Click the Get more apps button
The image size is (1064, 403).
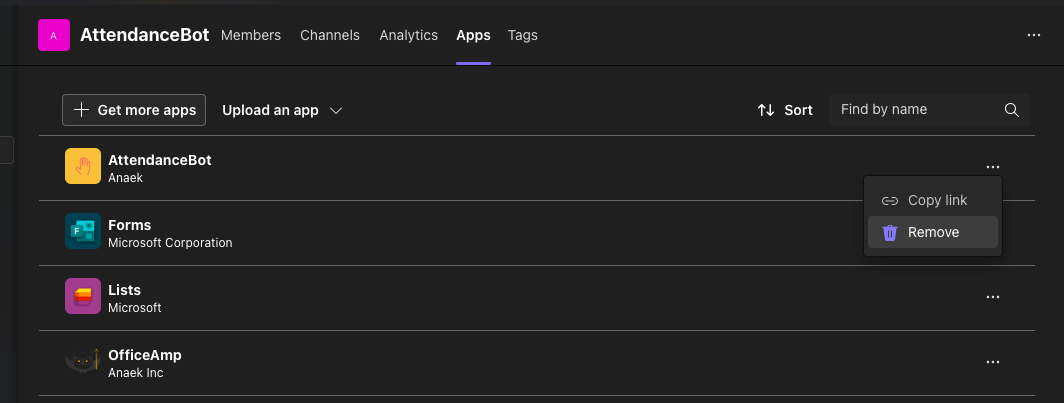[134, 110]
